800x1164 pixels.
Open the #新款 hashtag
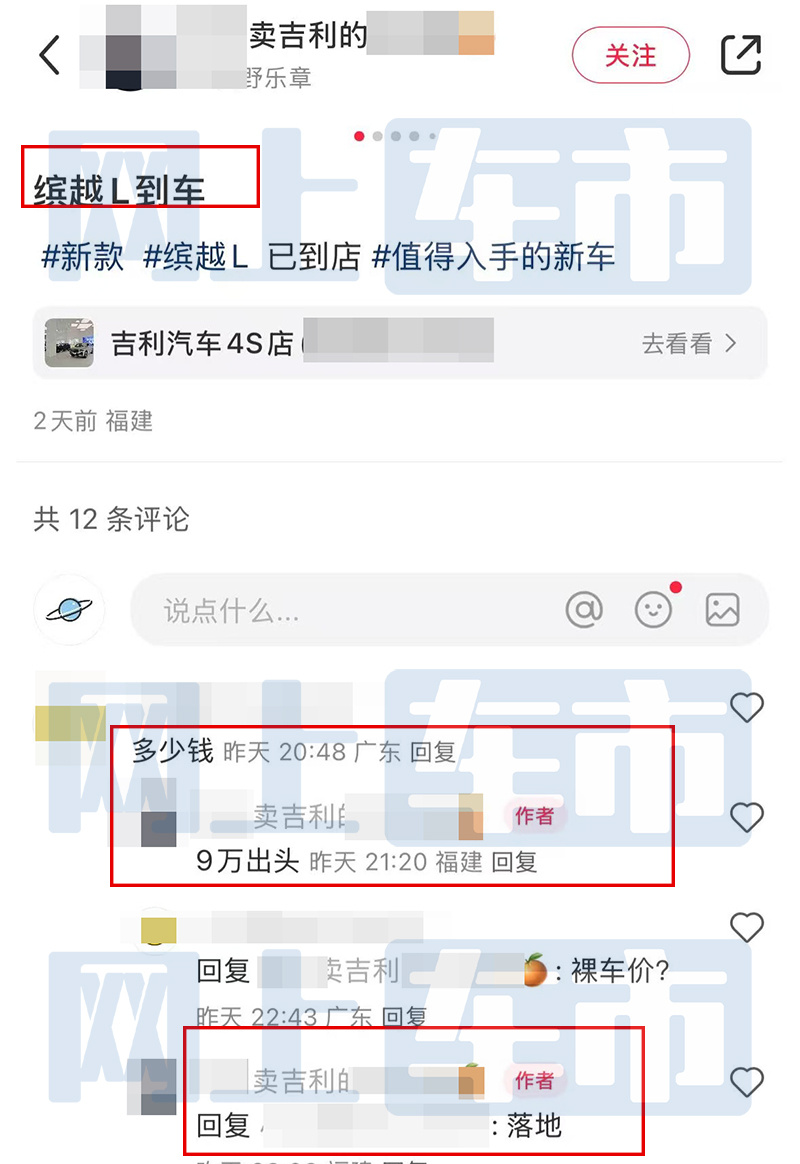[x=82, y=257]
